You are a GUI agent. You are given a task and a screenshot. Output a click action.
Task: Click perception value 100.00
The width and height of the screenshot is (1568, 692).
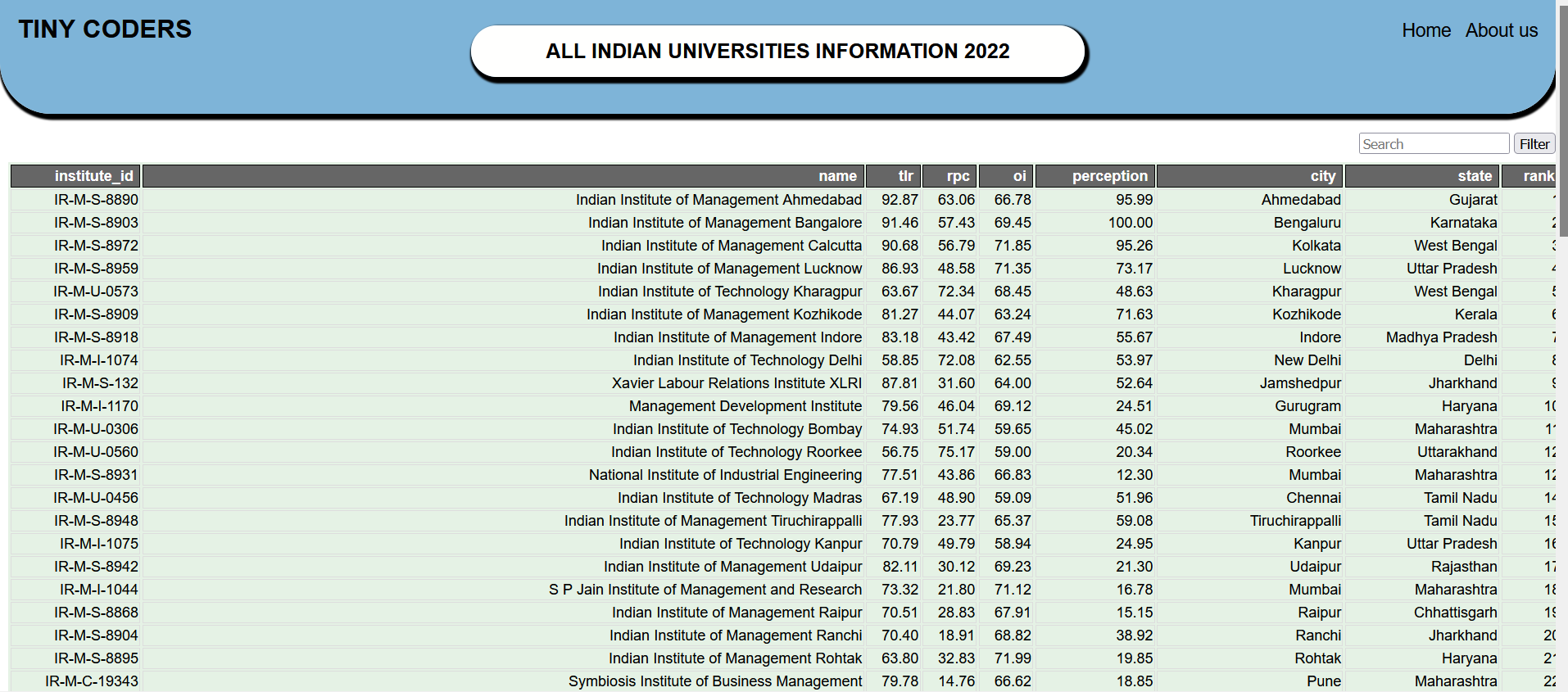coord(1095,223)
